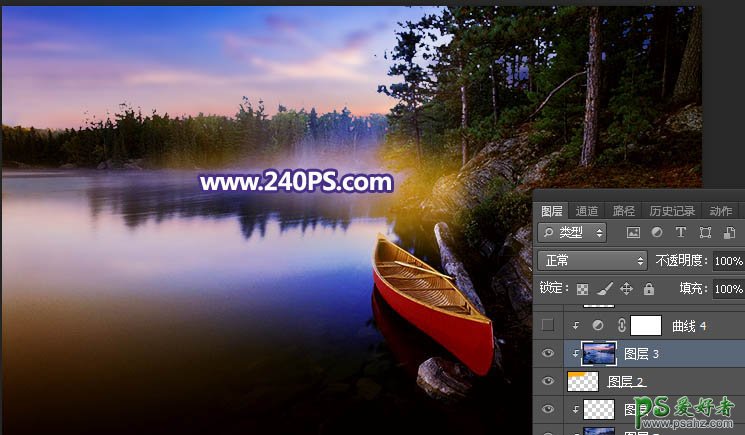This screenshot has height=435, width=745.
Task: Switch to the 通道 tab
Action: click(587, 211)
